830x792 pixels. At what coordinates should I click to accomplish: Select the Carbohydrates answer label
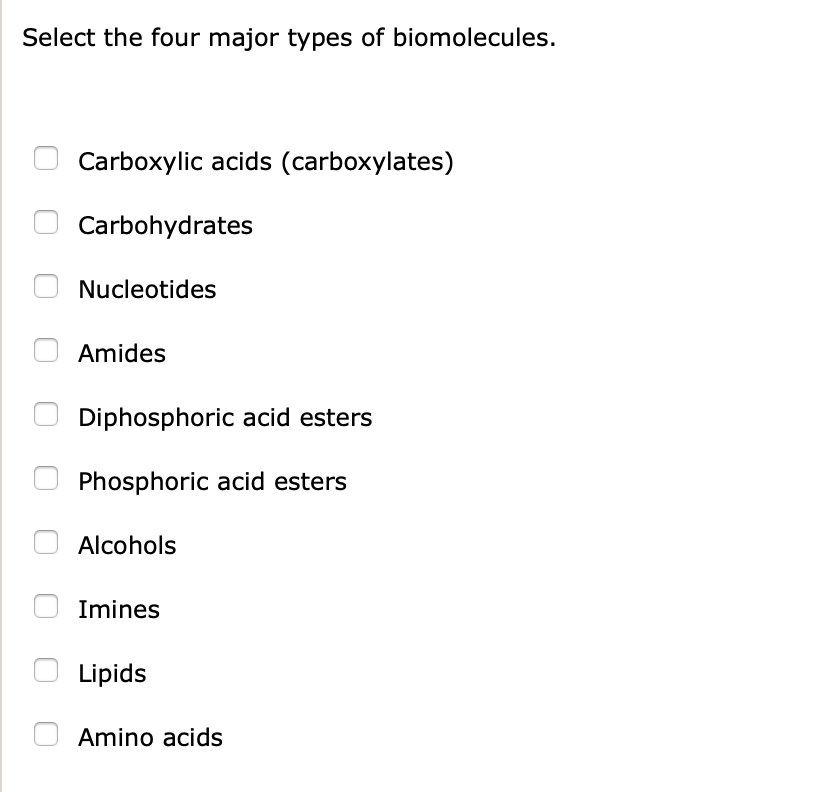tap(165, 226)
